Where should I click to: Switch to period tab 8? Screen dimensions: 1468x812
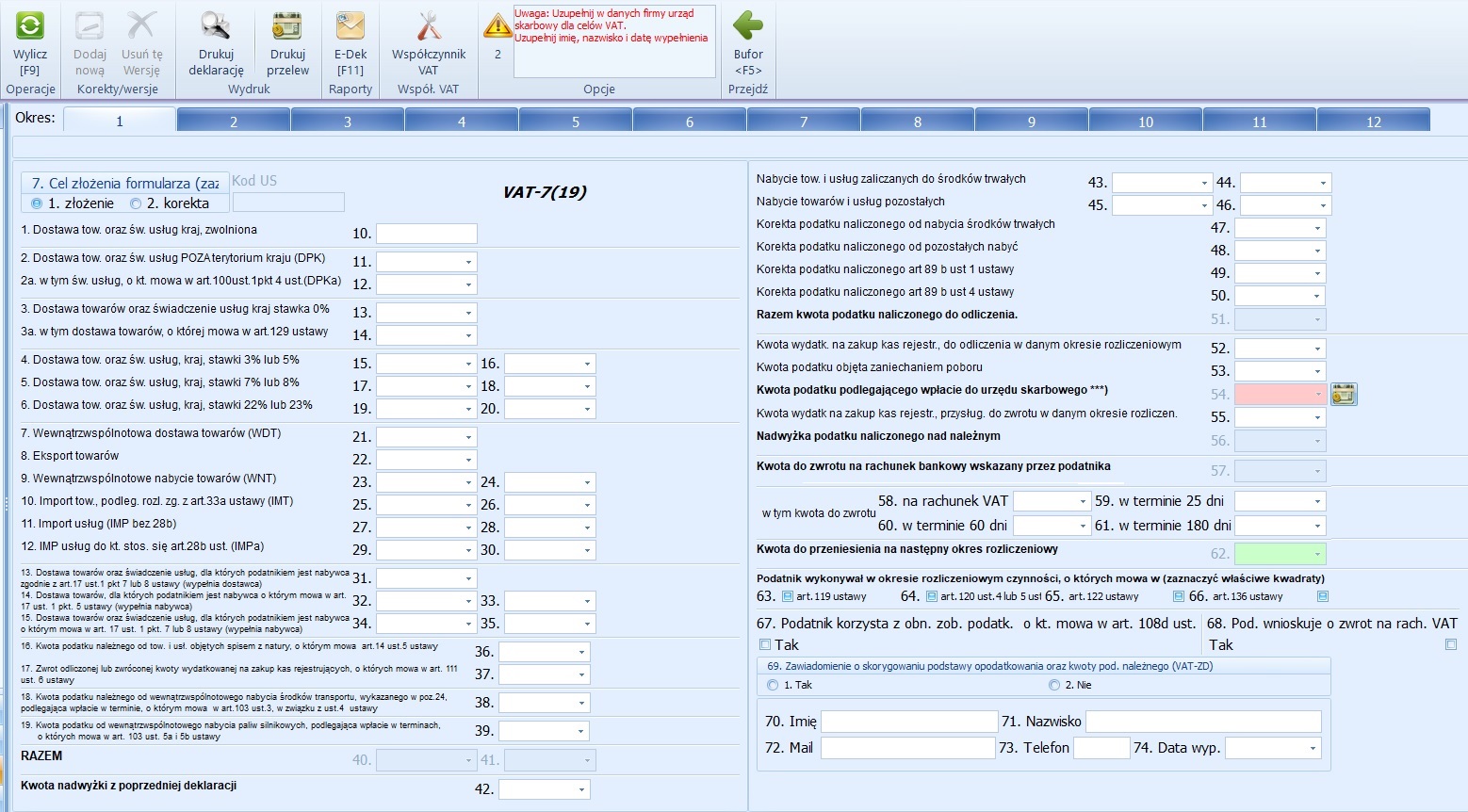[x=918, y=121]
